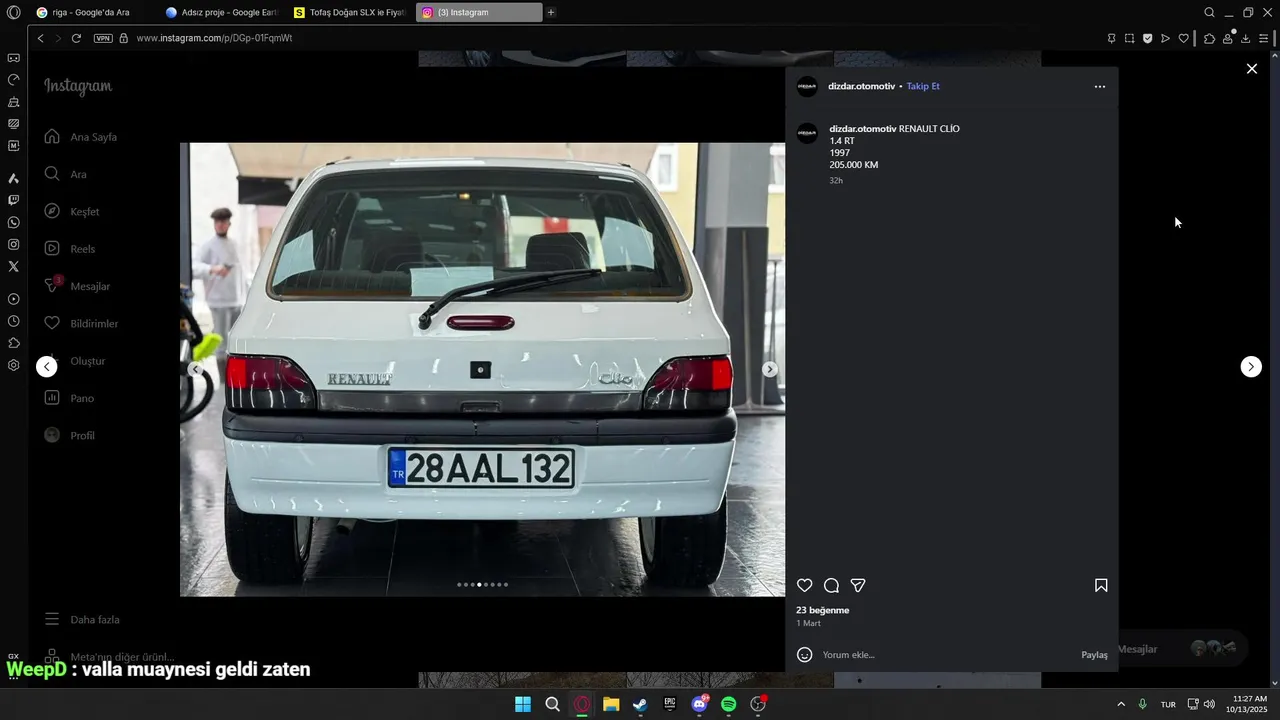Toggle the VPN badge in address bar
The image size is (1280, 720).
point(103,38)
